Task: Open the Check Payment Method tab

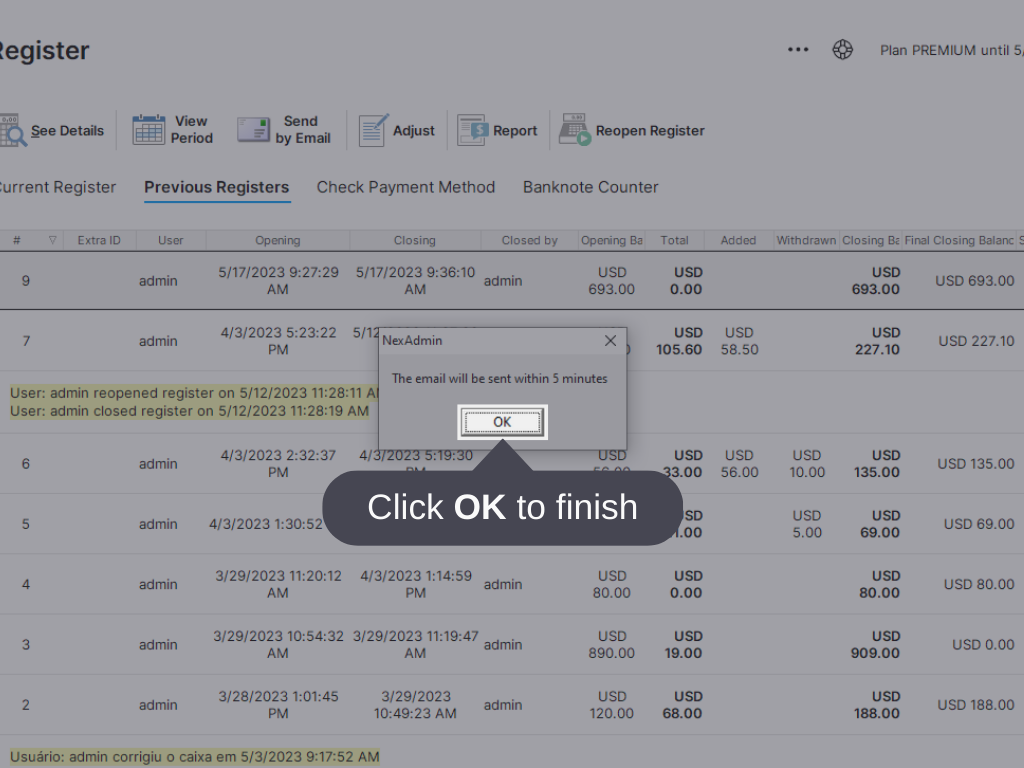Action: [x=406, y=187]
